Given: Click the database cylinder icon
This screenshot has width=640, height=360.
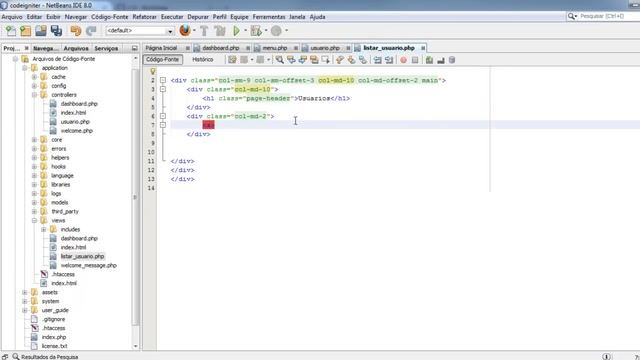Looking at the screenshot, I should (452, 60).
